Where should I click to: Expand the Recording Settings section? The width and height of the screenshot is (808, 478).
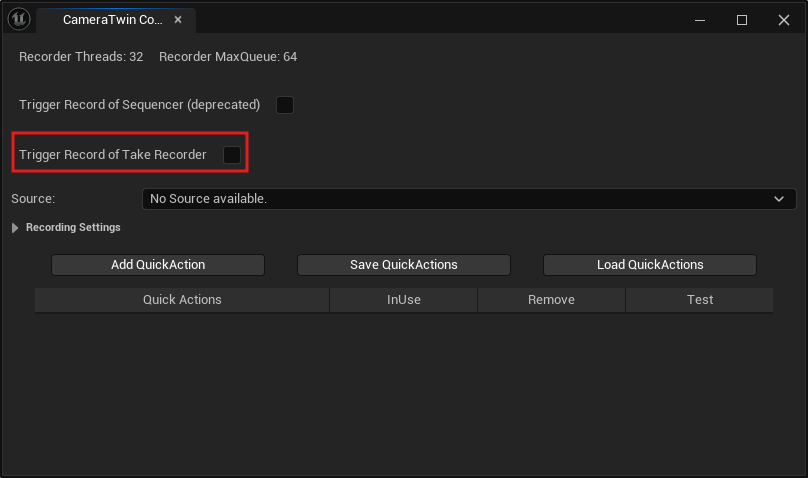pyautogui.click(x=15, y=228)
